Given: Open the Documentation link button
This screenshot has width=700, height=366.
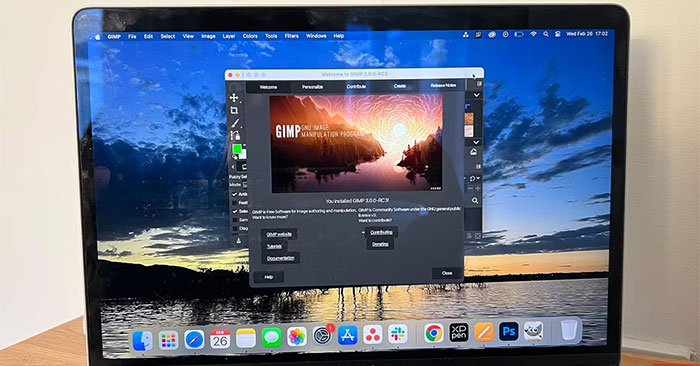Looking at the screenshot, I should (280, 258).
